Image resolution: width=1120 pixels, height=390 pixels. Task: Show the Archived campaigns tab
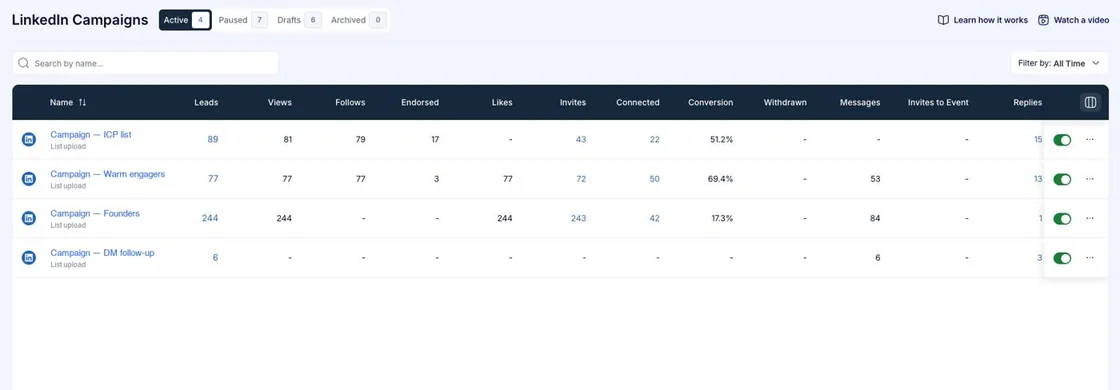point(358,20)
